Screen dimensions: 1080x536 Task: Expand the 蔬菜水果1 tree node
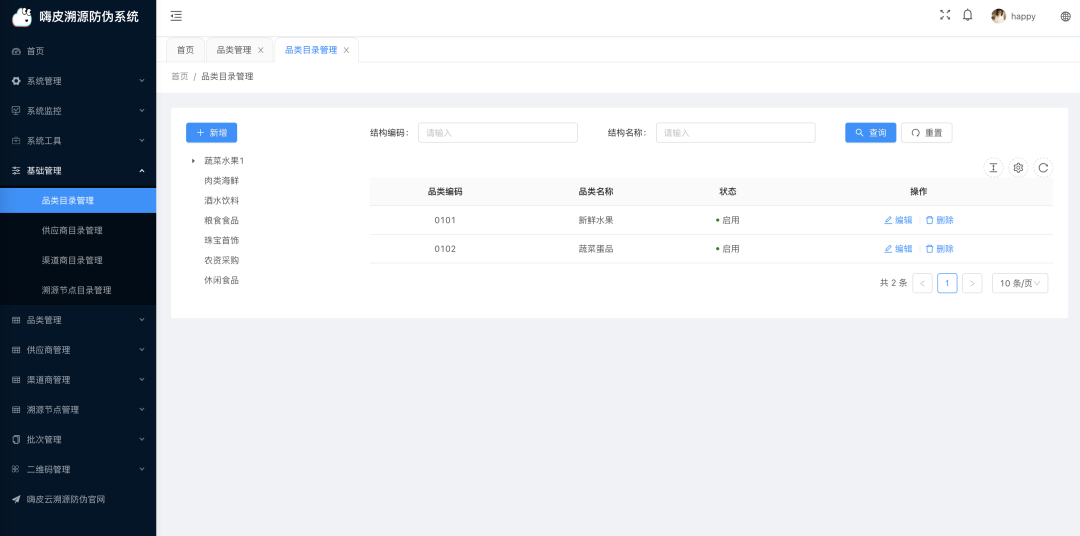[x=193, y=161]
